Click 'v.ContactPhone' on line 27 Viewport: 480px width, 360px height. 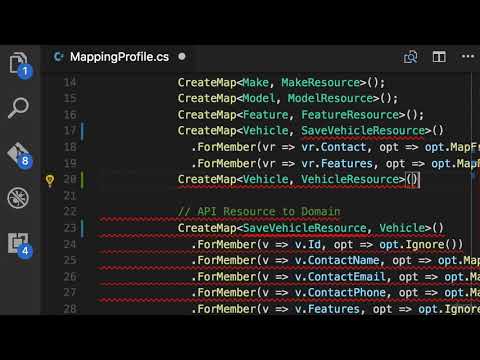(x=340, y=293)
